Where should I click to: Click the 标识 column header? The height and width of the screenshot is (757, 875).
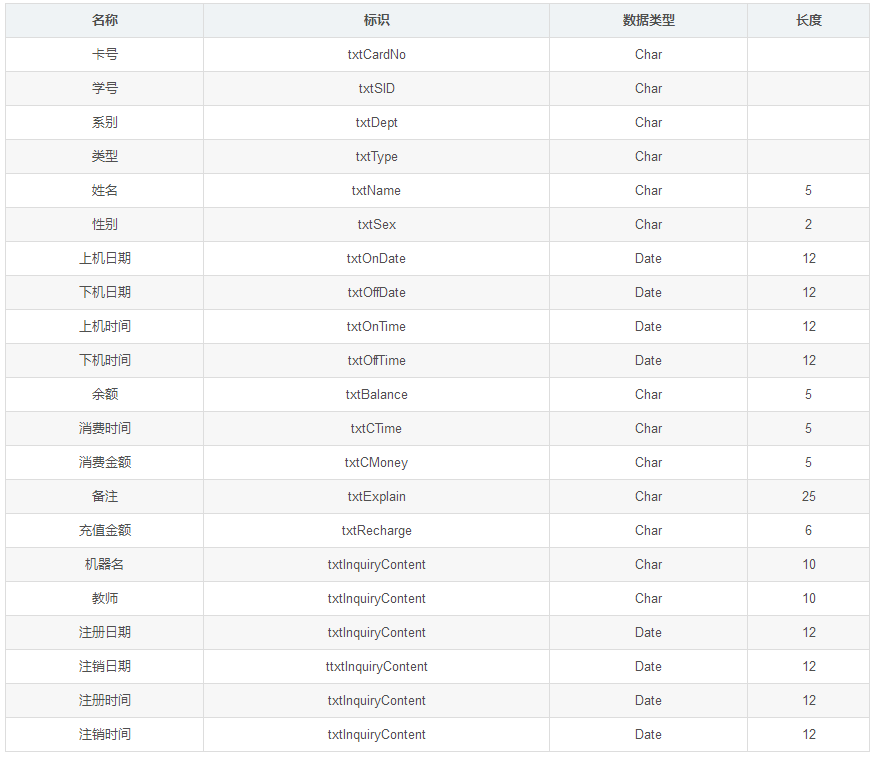pyautogui.click(x=376, y=21)
